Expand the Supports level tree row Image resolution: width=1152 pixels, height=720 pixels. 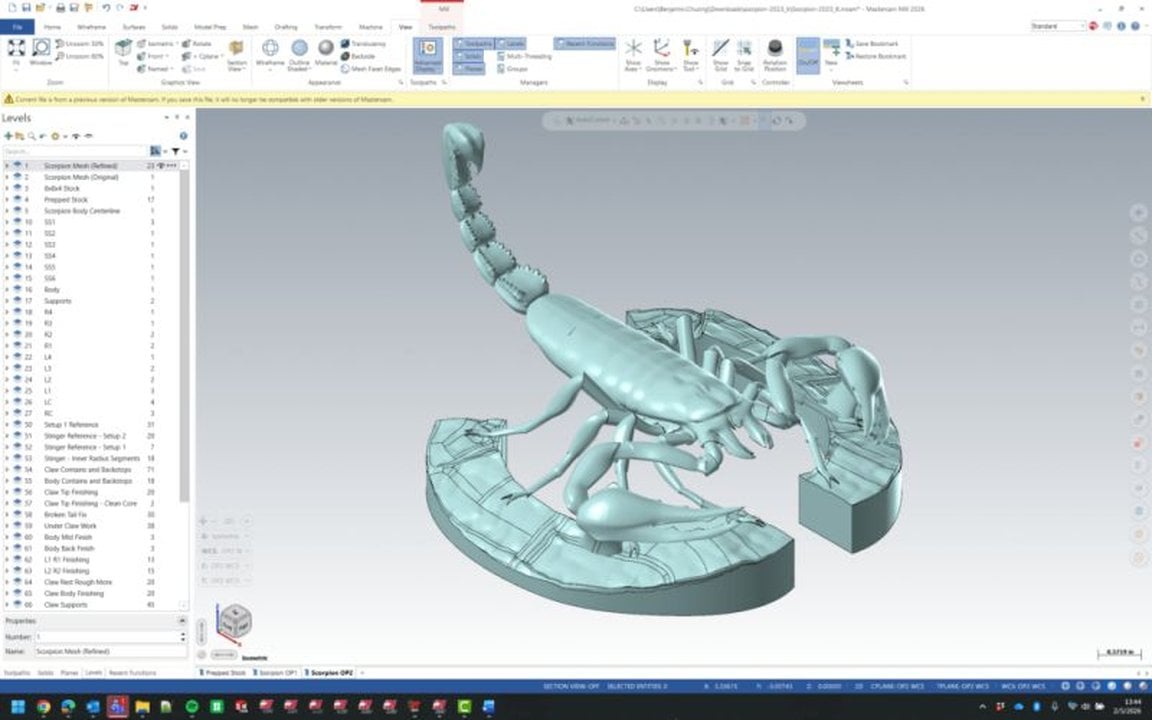pos(7,301)
